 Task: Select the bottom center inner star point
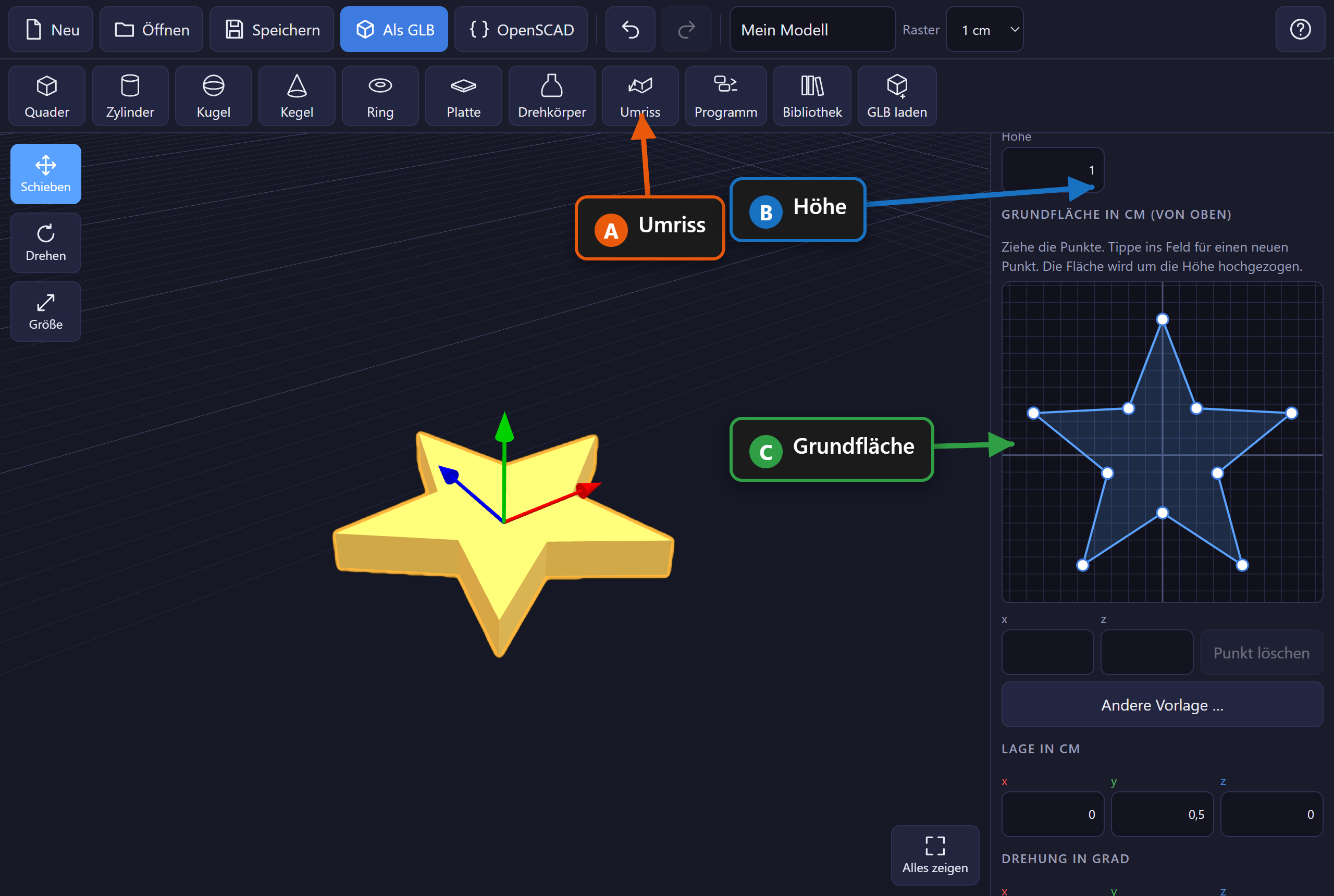[x=1162, y=513]
